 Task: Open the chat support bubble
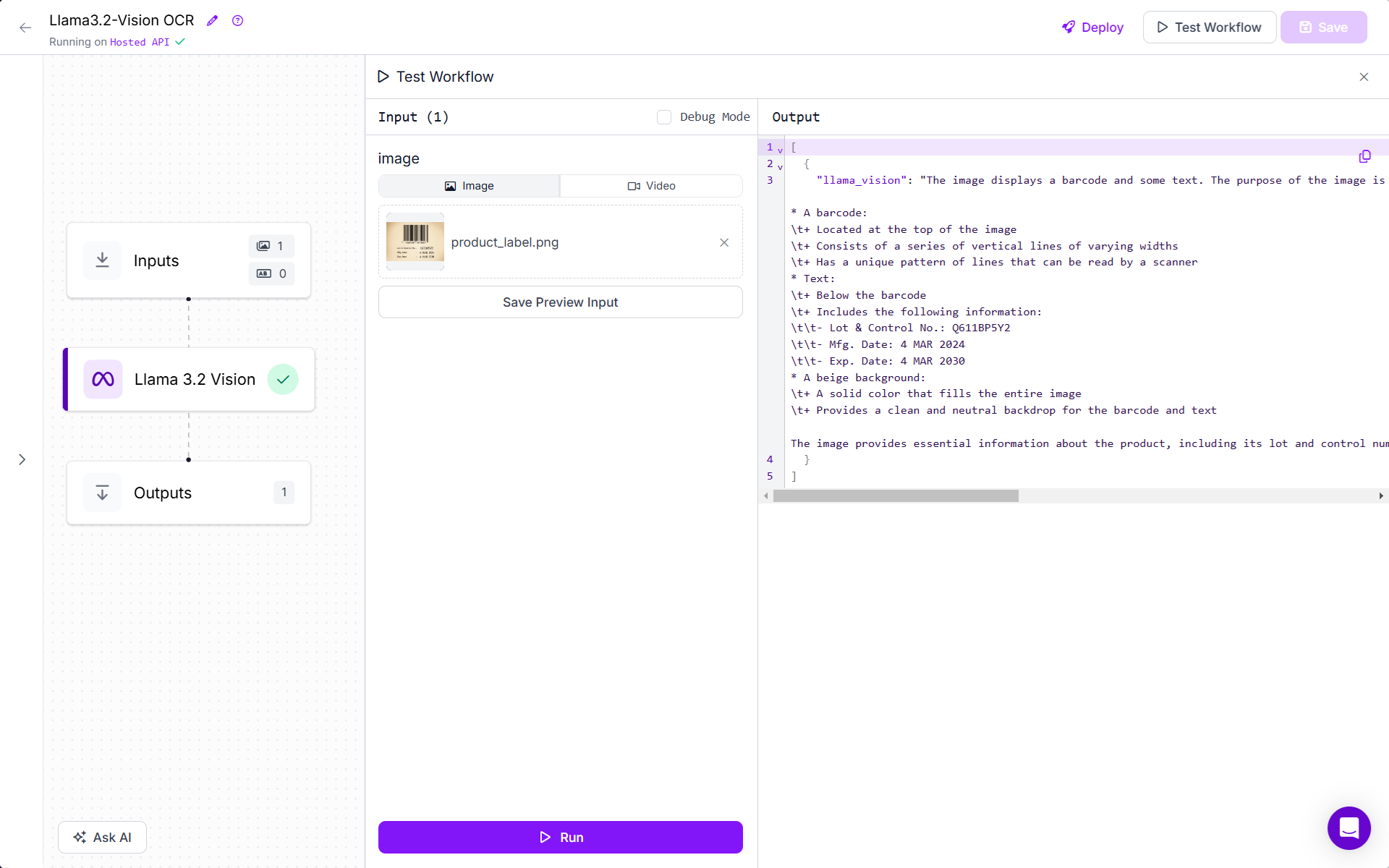tap(1348, 828)
